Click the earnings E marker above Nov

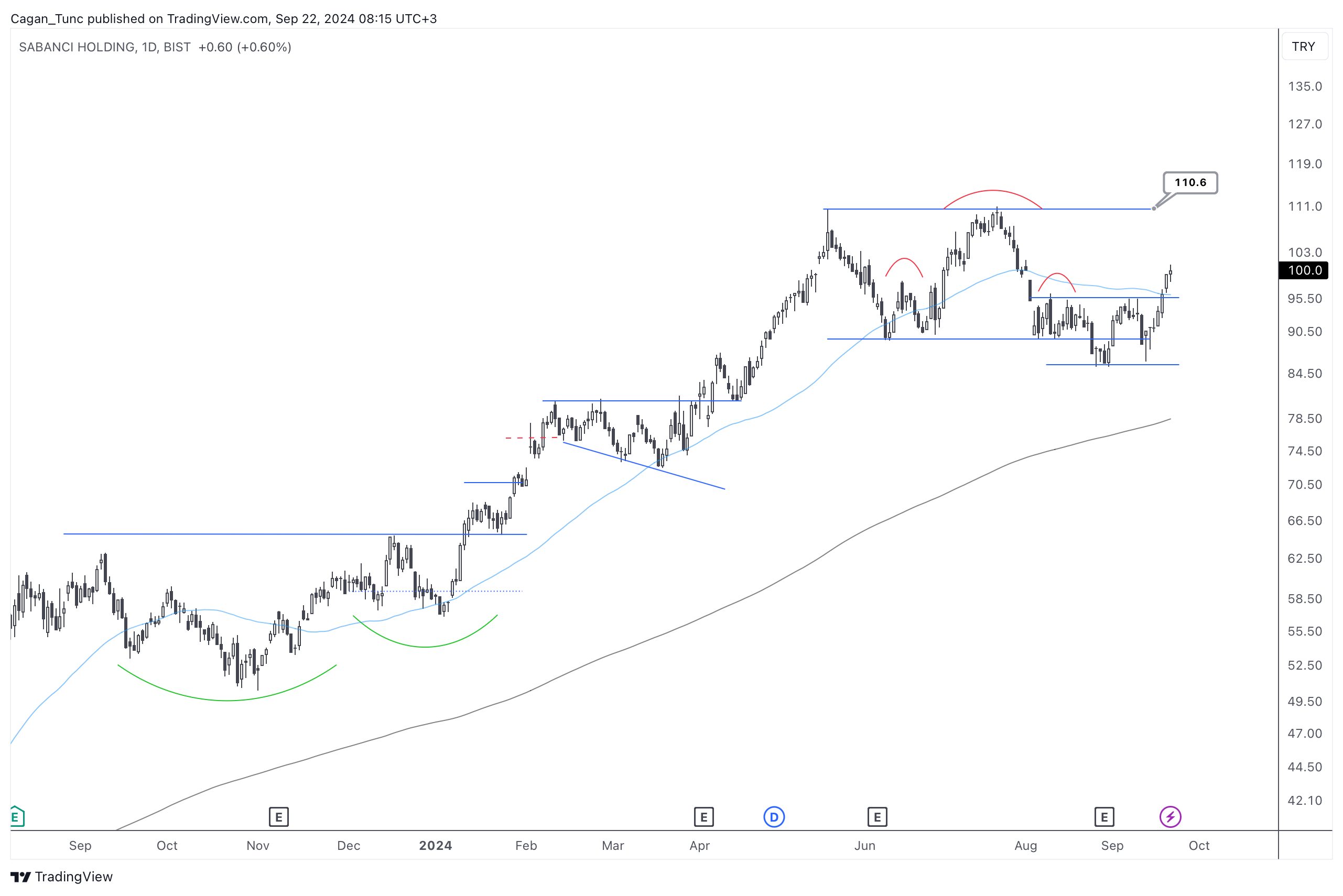tap(278, 817)
